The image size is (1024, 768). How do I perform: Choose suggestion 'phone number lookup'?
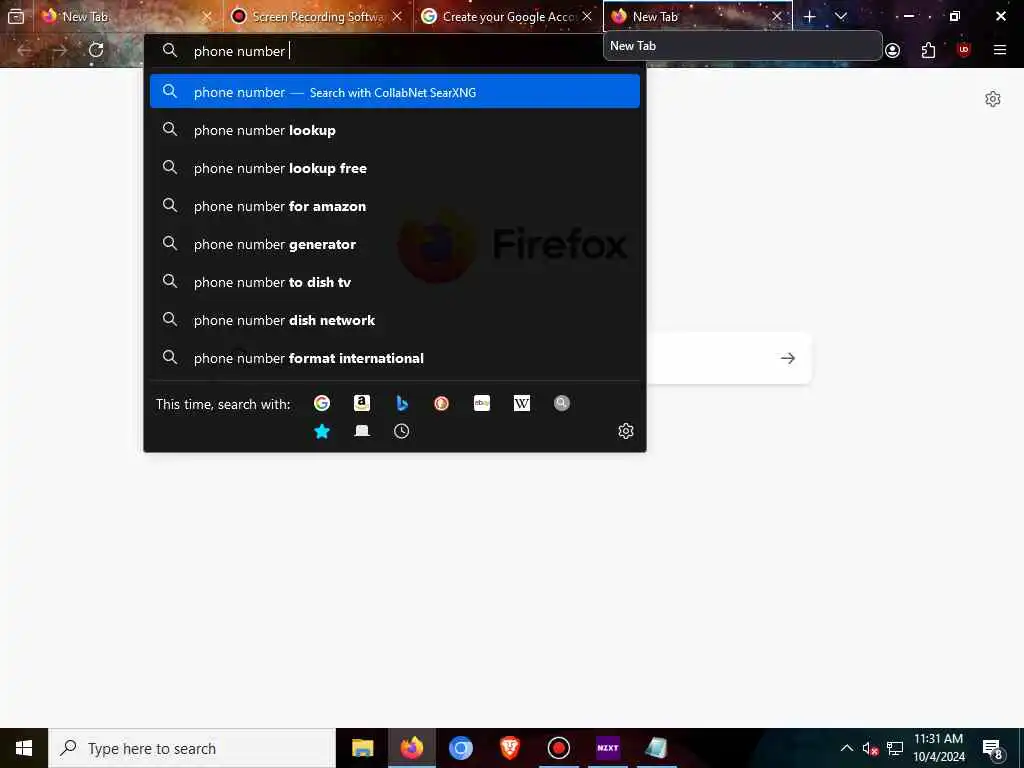click(x=394, y=130)
